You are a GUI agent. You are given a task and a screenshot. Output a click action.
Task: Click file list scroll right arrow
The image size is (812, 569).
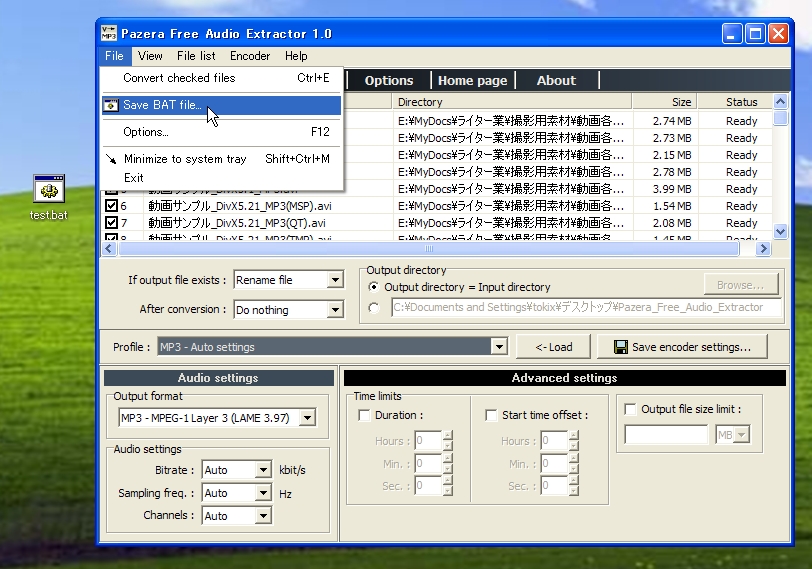coord(763,249)
